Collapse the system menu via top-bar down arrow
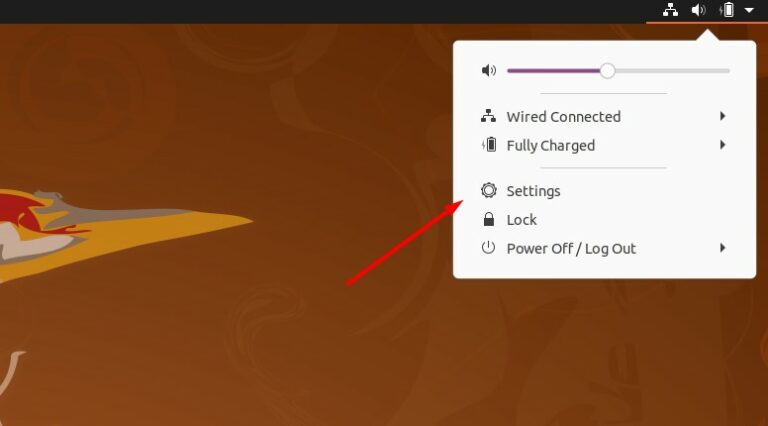This screenshot has width=768, height=426. coord(749,10)
